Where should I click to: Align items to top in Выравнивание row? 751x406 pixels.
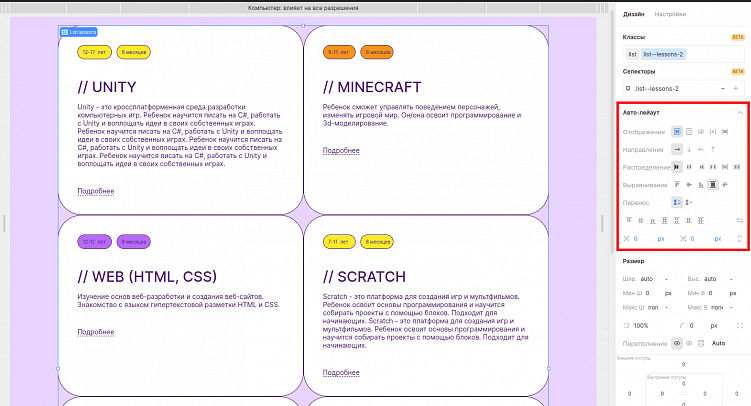677,185
